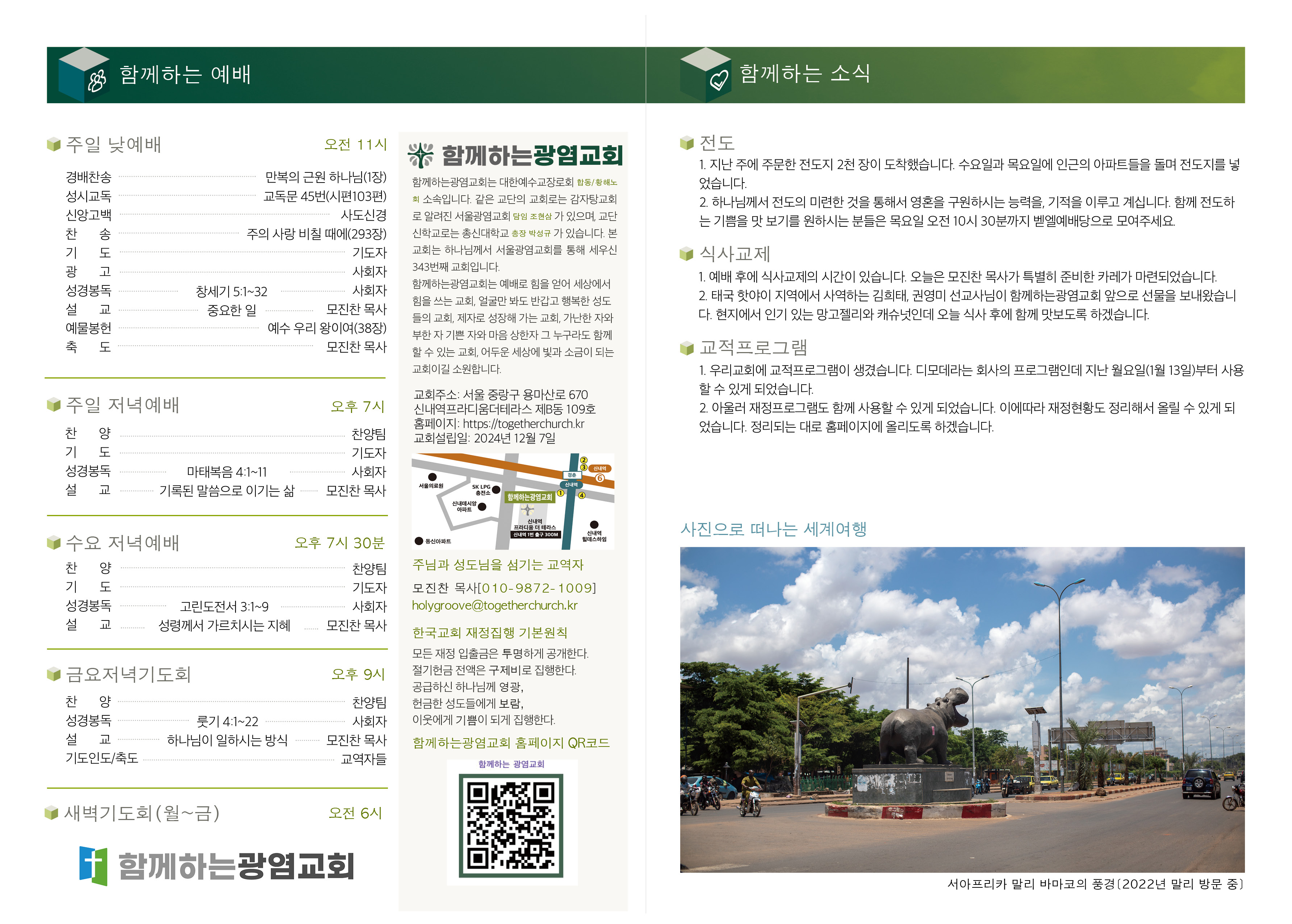
Task: Click the 기도인도/축도 row label
Action: click(x=102, y=758)
